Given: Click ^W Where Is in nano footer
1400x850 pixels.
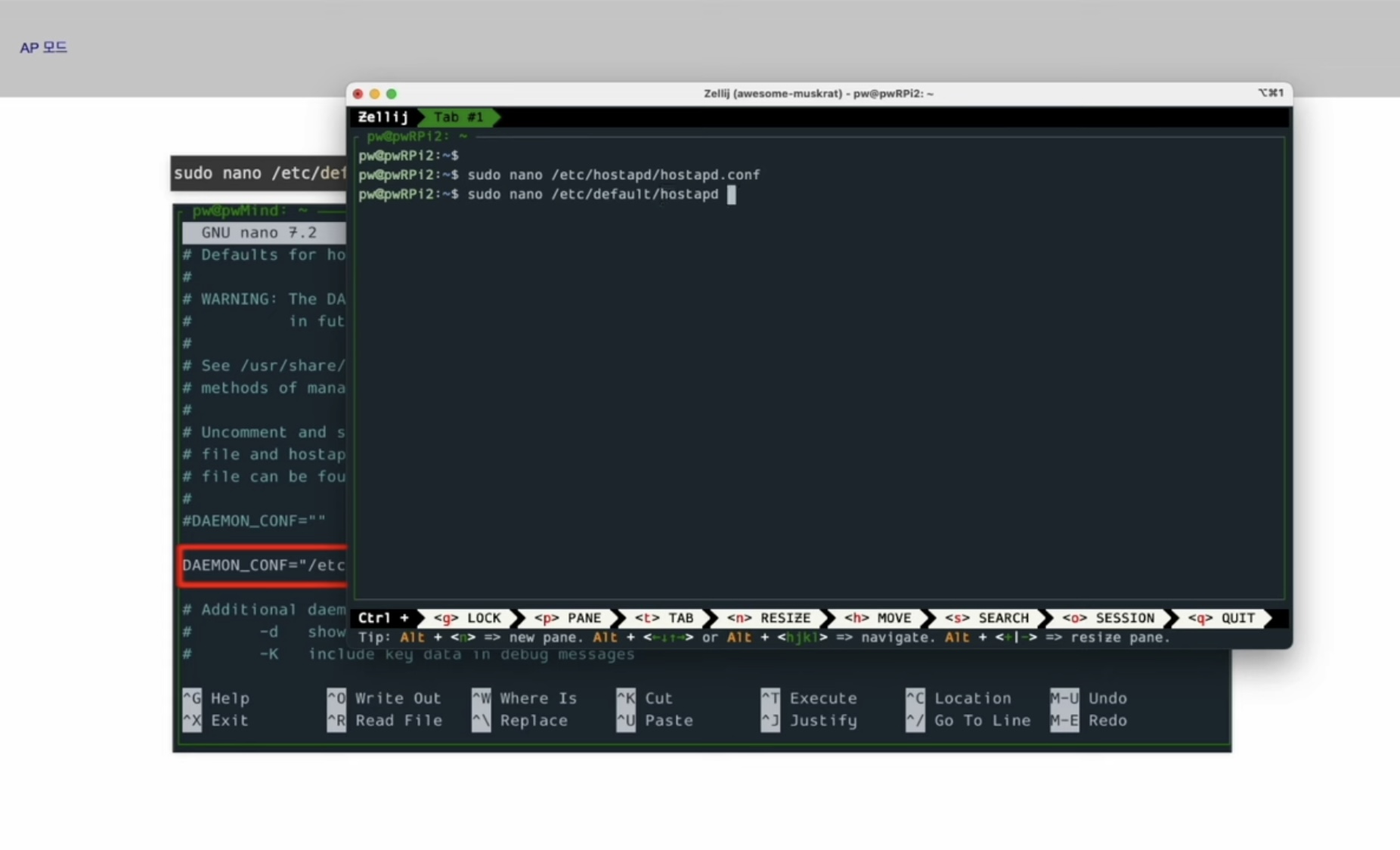Looking at the screenshot, I should (x=525, y=698).
